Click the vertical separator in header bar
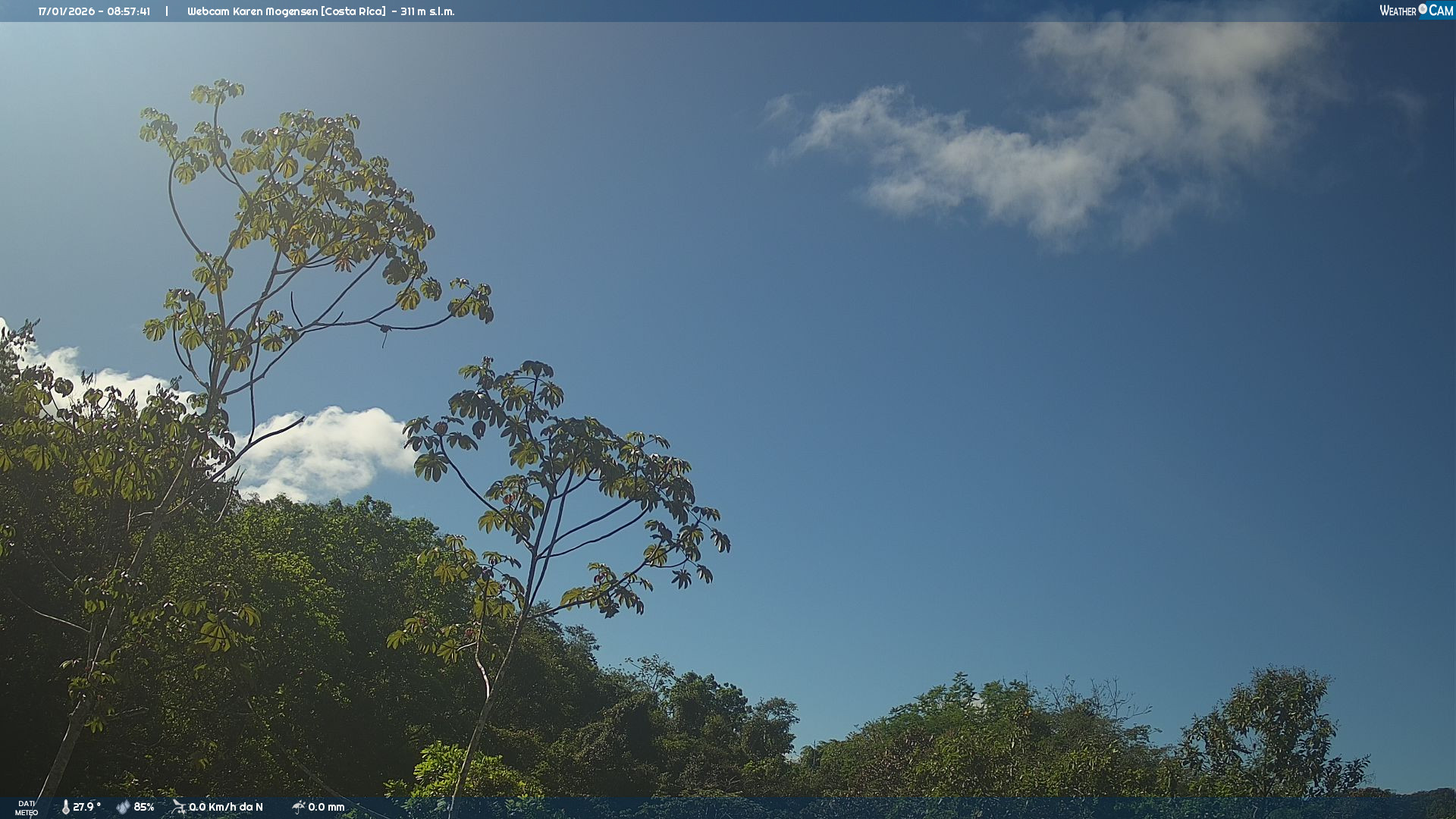 [x=167, y=11]
